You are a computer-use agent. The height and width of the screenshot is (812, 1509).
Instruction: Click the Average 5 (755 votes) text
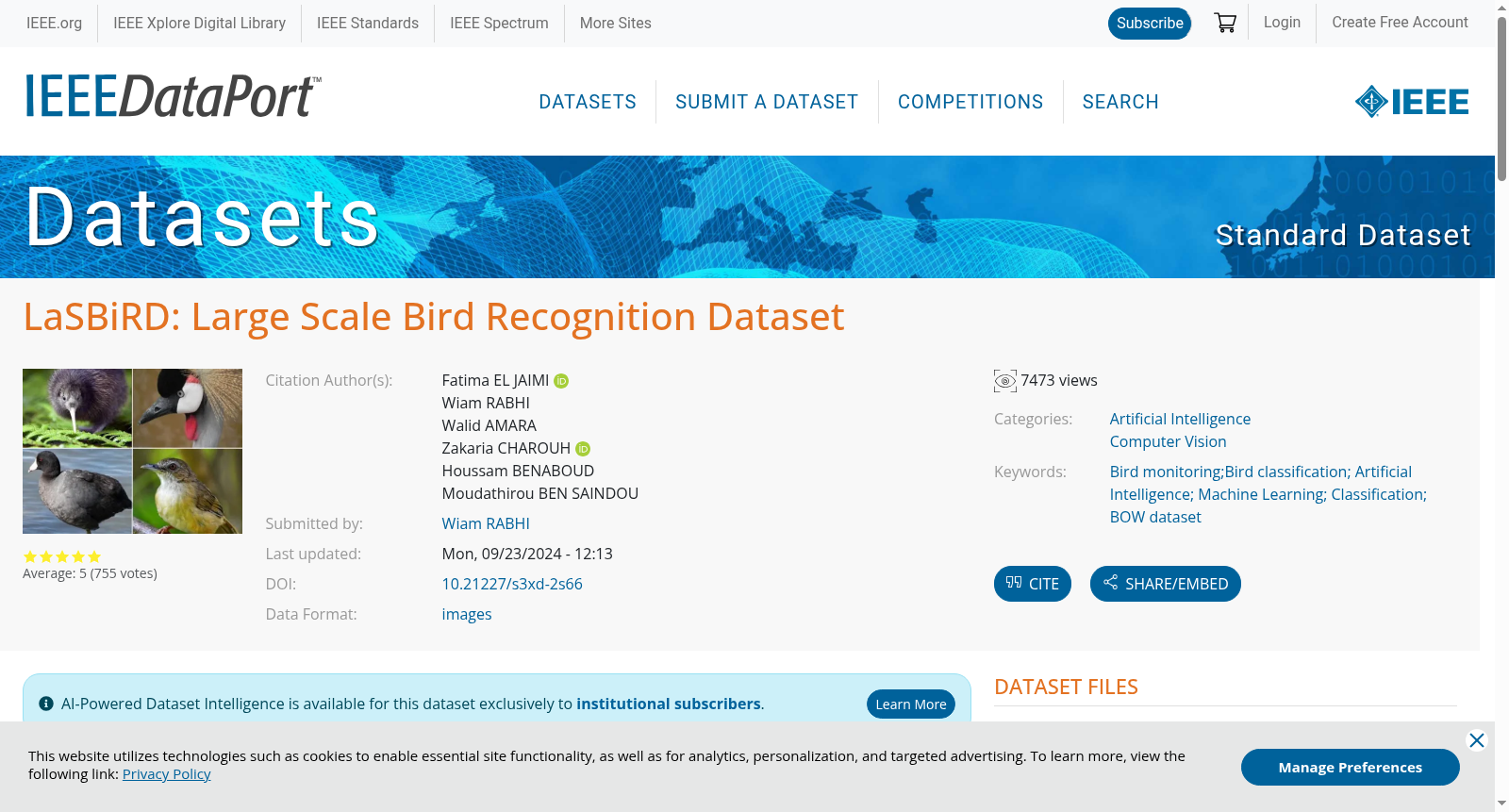tap(90, 573)
